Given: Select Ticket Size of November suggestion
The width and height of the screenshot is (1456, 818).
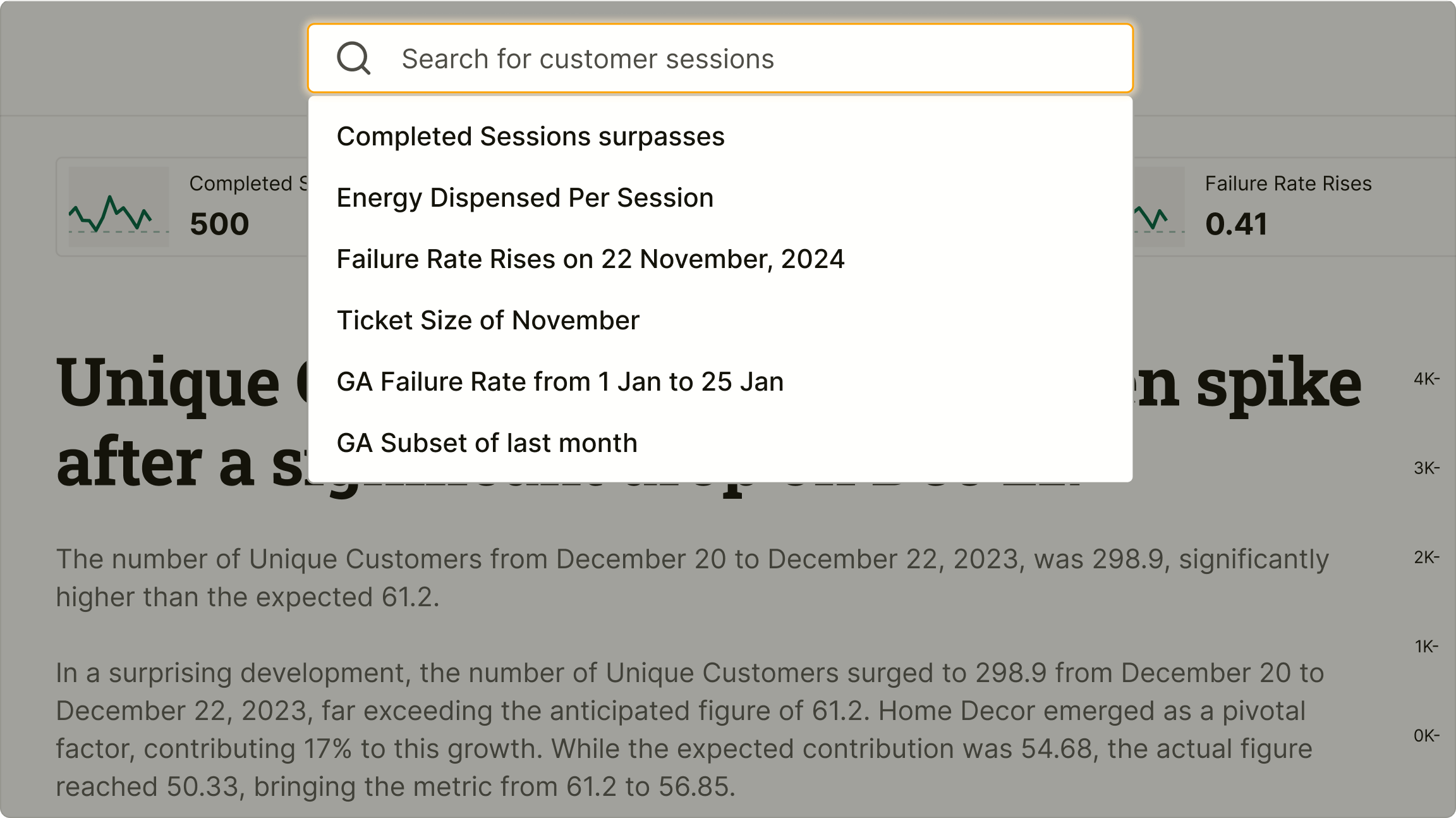Looking at the screenshot, I should [x=488, y=320].
